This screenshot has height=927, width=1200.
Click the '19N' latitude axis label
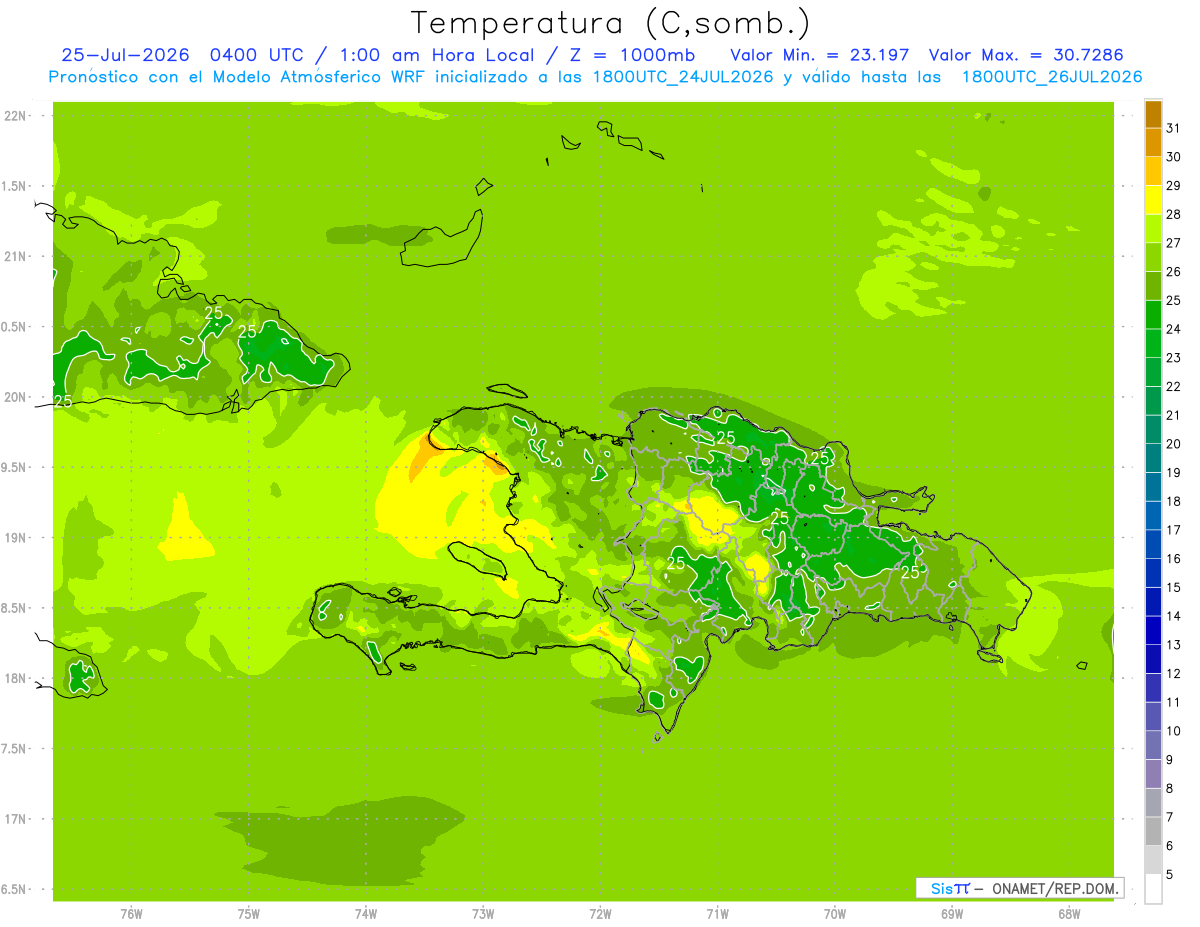16,538
